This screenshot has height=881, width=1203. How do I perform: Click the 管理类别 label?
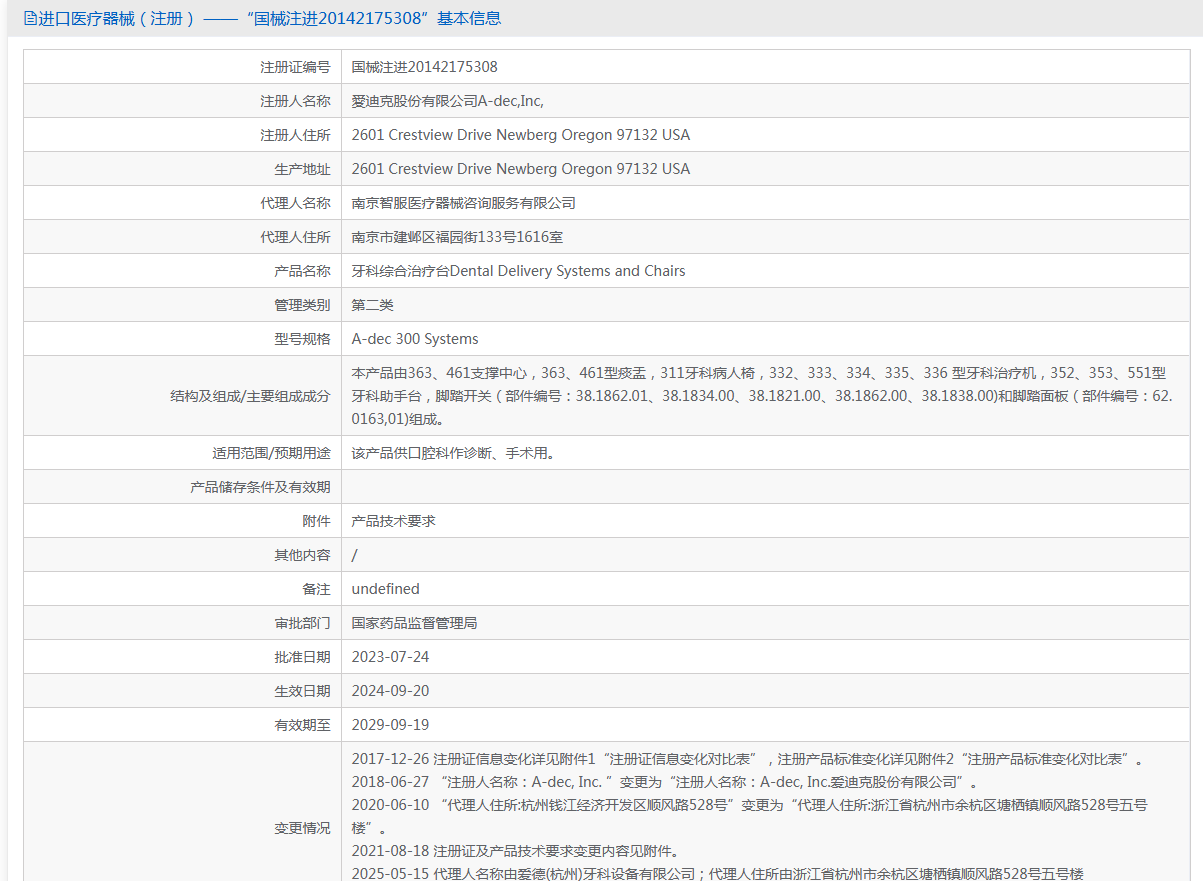pyautogui.click(x=302, y=305)
